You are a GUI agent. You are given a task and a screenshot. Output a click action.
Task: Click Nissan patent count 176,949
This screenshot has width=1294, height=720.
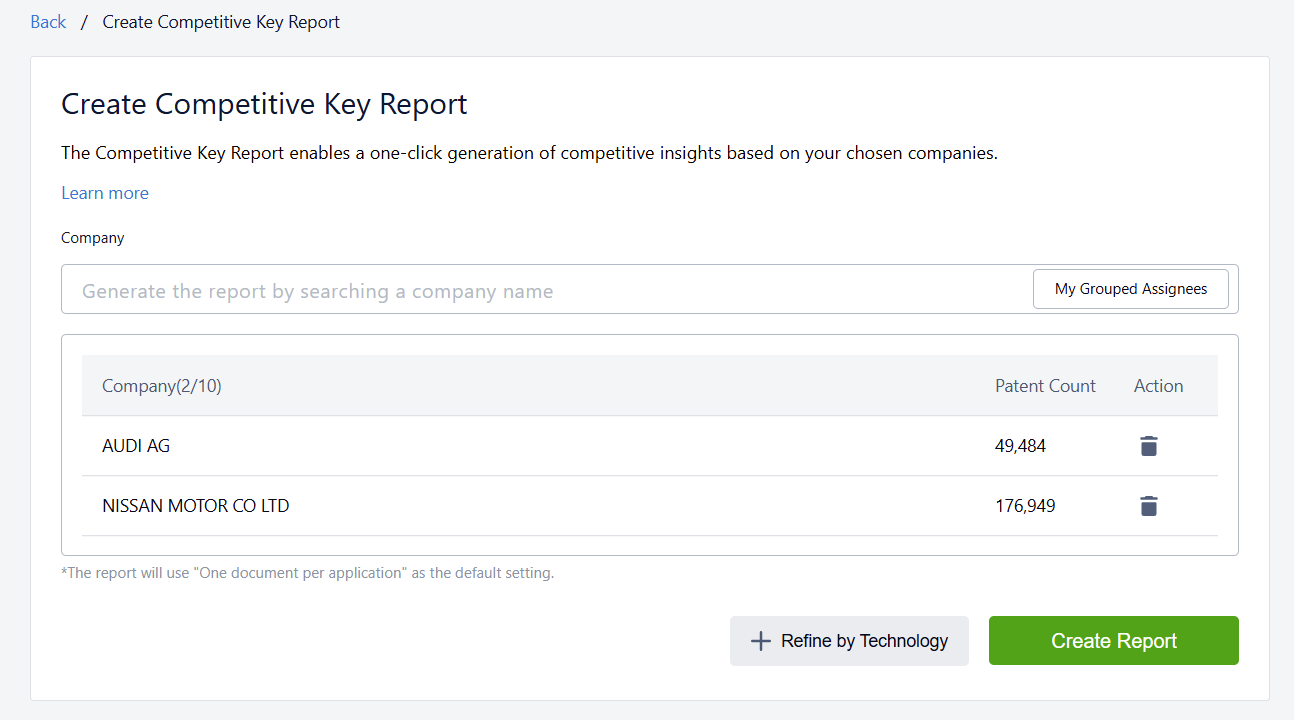point(1025,506)
